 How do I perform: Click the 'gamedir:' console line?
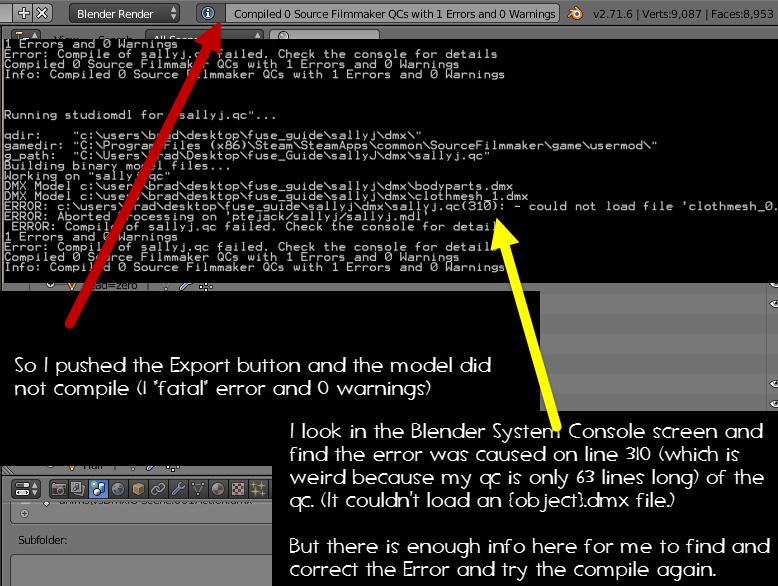coord(330,145)
